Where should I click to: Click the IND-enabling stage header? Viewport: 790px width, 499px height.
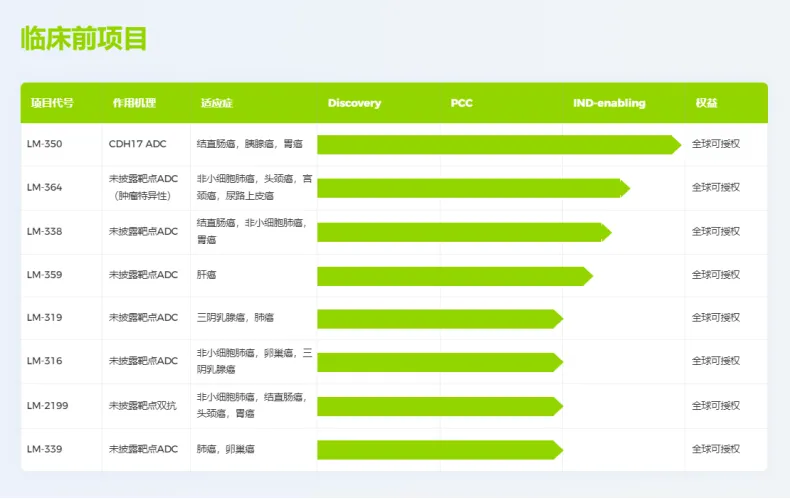click(x=609, y=103)
